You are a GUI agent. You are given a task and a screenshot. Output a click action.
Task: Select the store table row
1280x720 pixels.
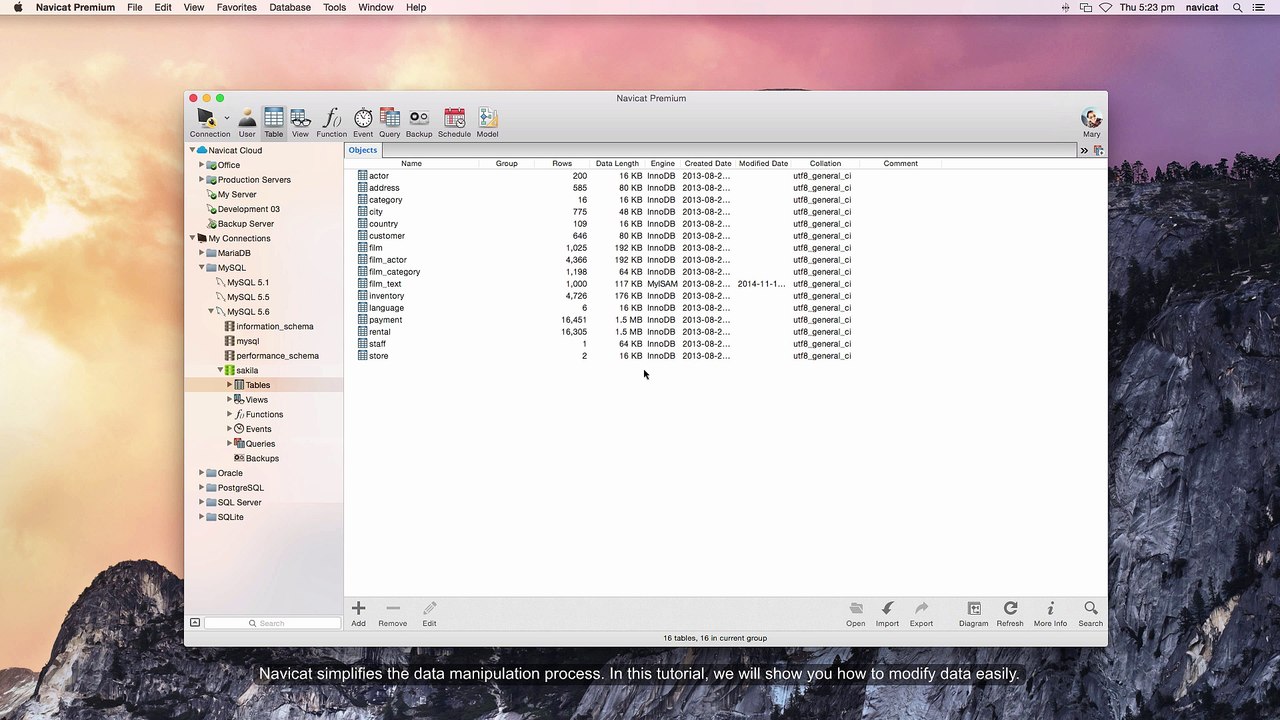[725, 356]
